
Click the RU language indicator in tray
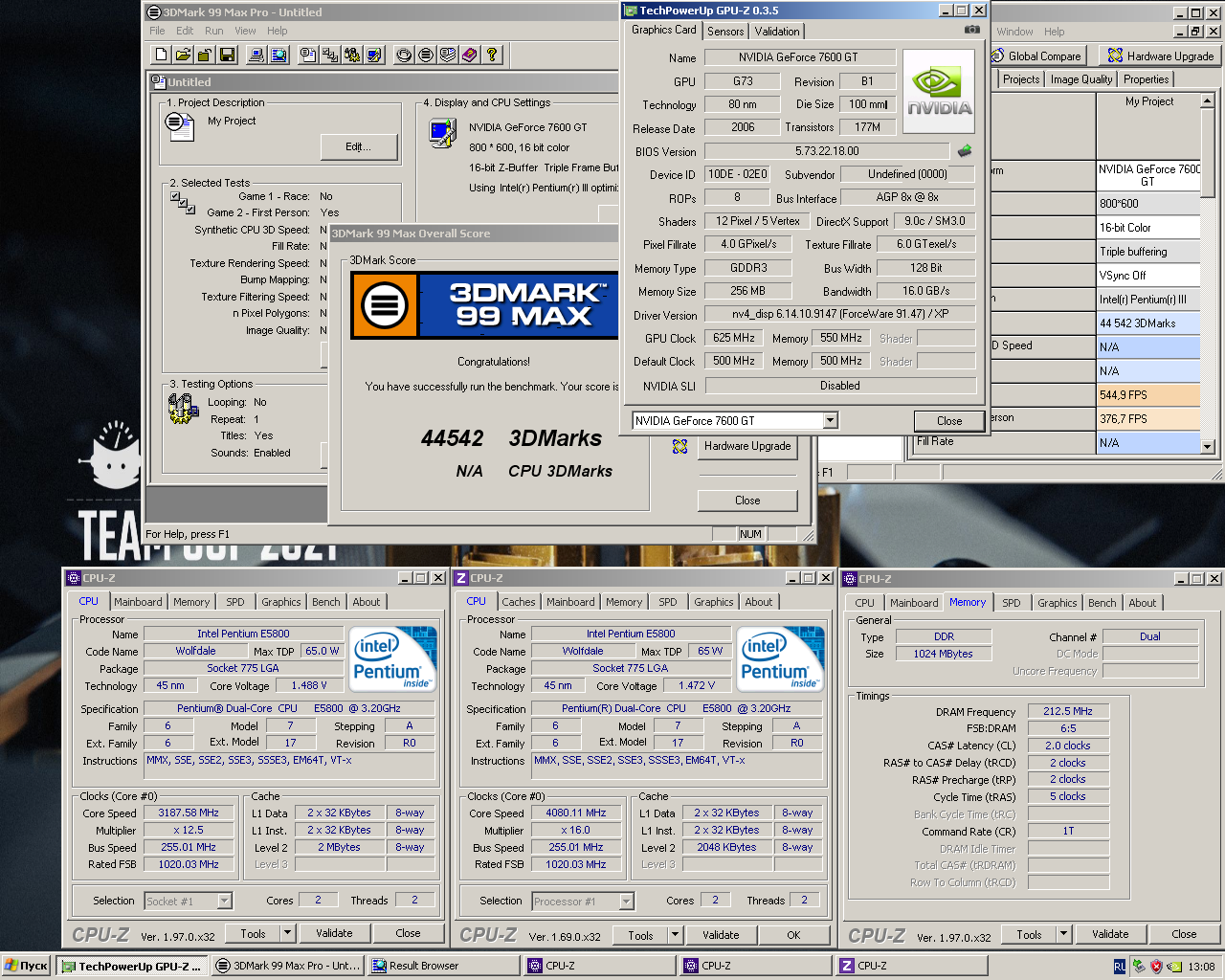[x=1120, y=968]
